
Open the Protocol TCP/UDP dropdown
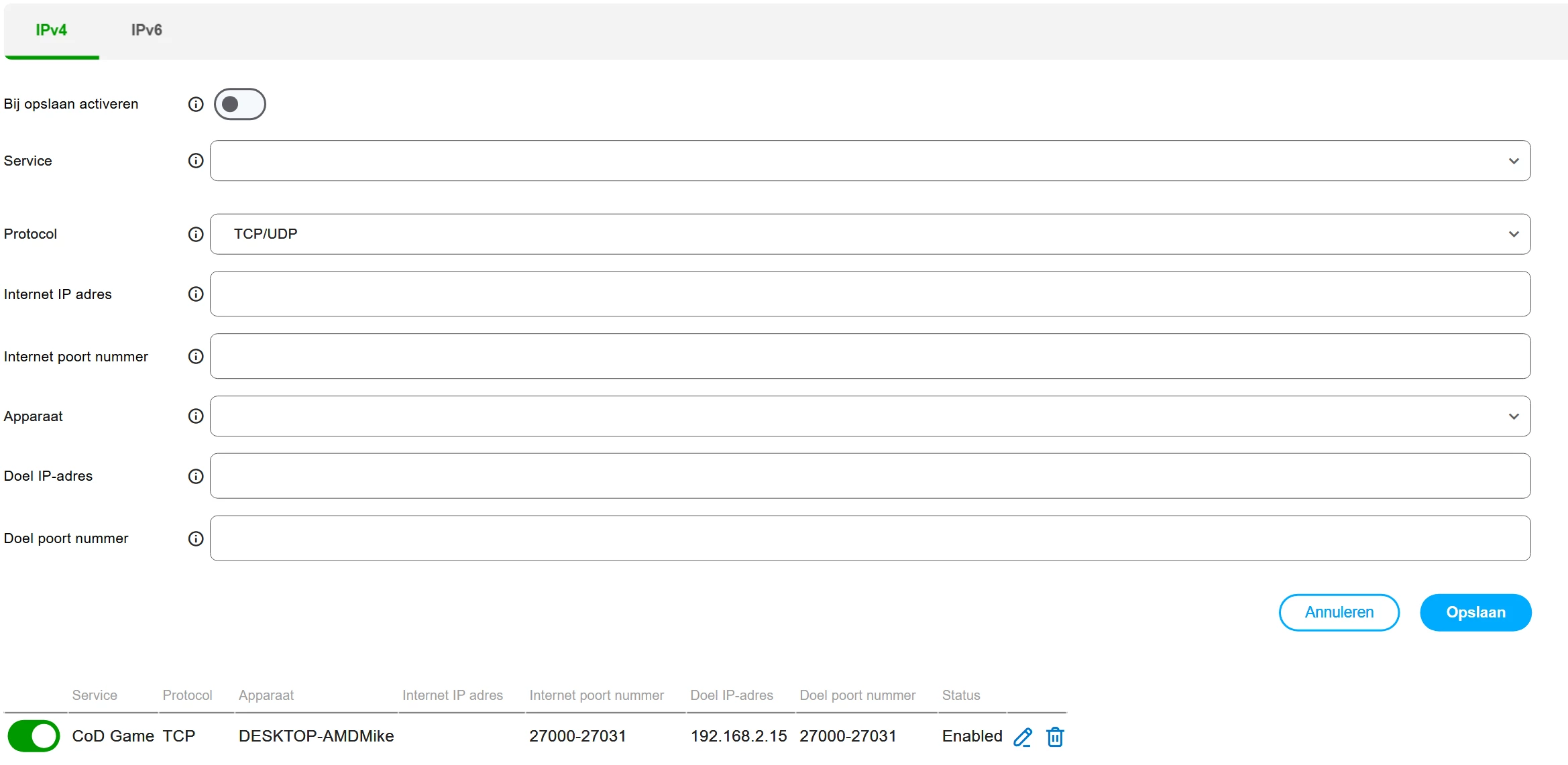click(869, 234)
